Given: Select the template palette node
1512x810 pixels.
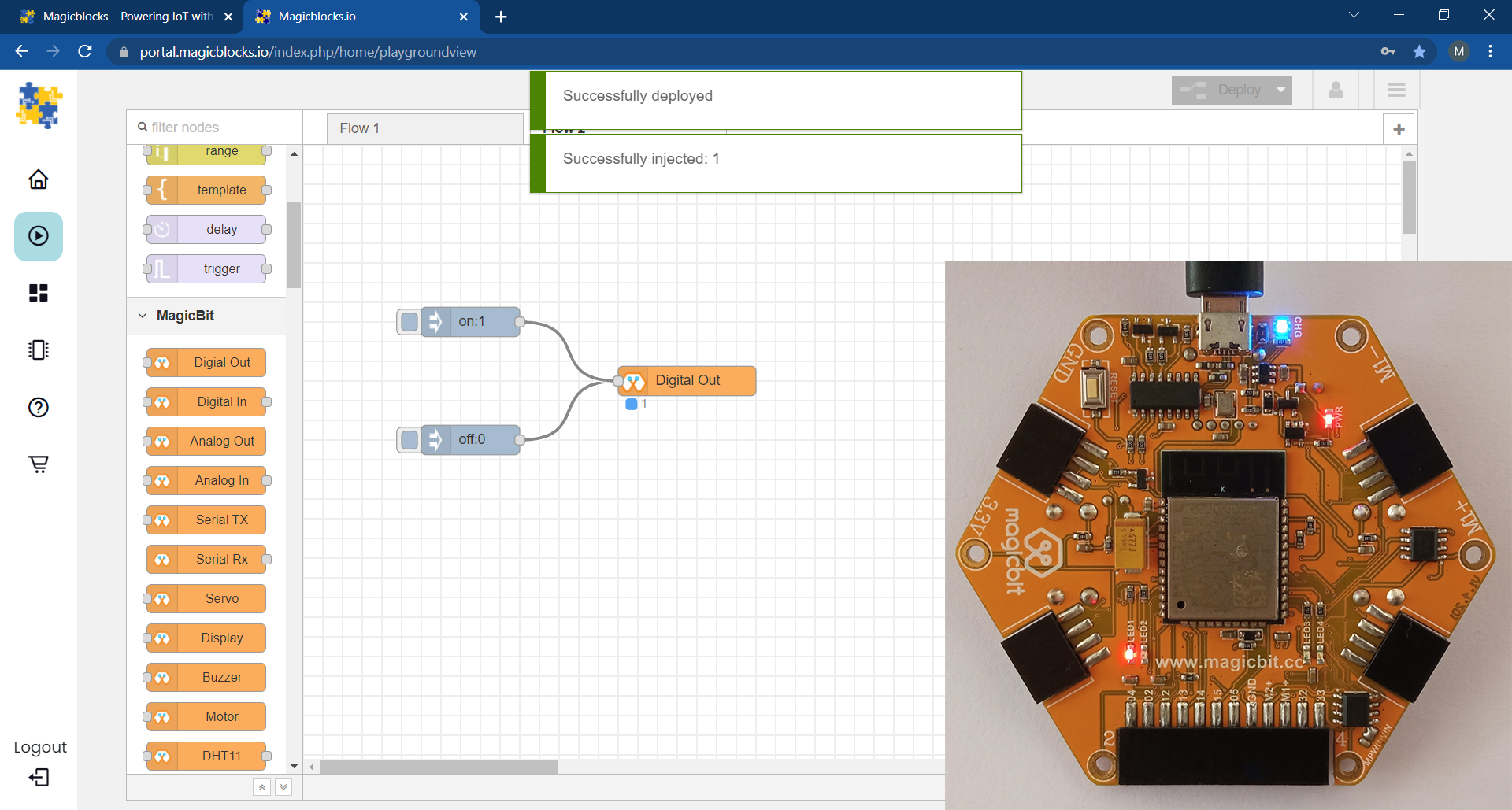Looking at the screenshot, I should 206,190.
